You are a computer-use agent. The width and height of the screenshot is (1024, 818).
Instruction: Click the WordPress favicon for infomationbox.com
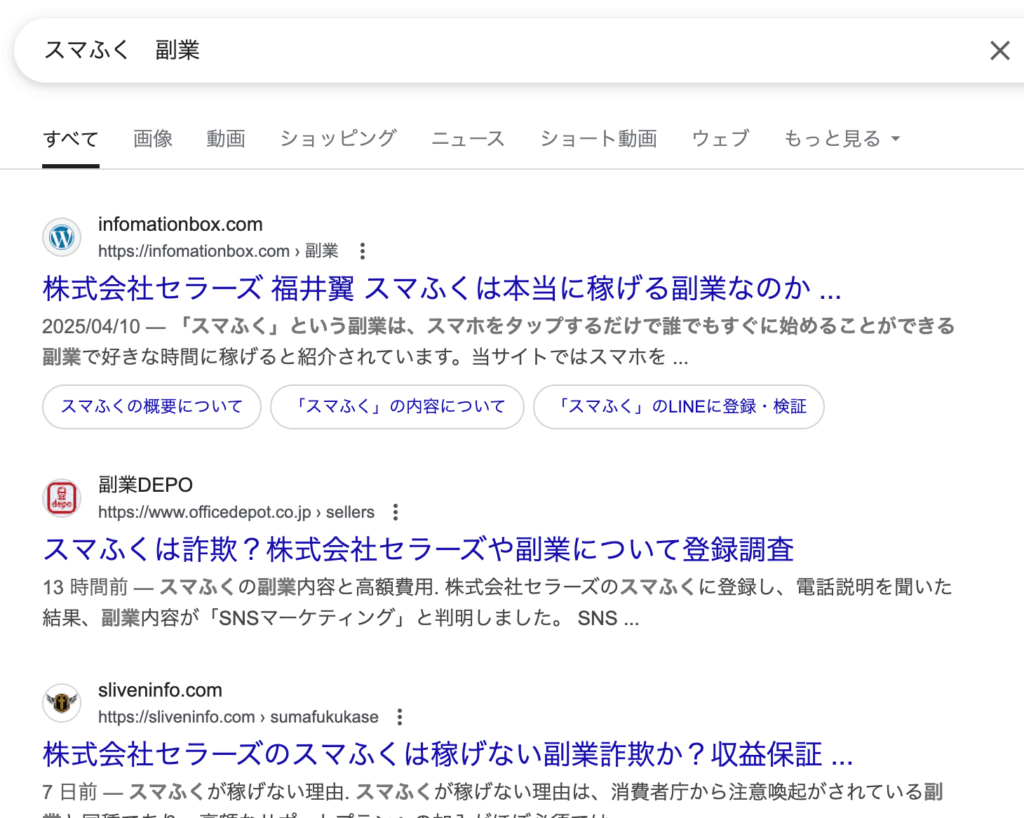pyautogui.click(x=62, y=237)
